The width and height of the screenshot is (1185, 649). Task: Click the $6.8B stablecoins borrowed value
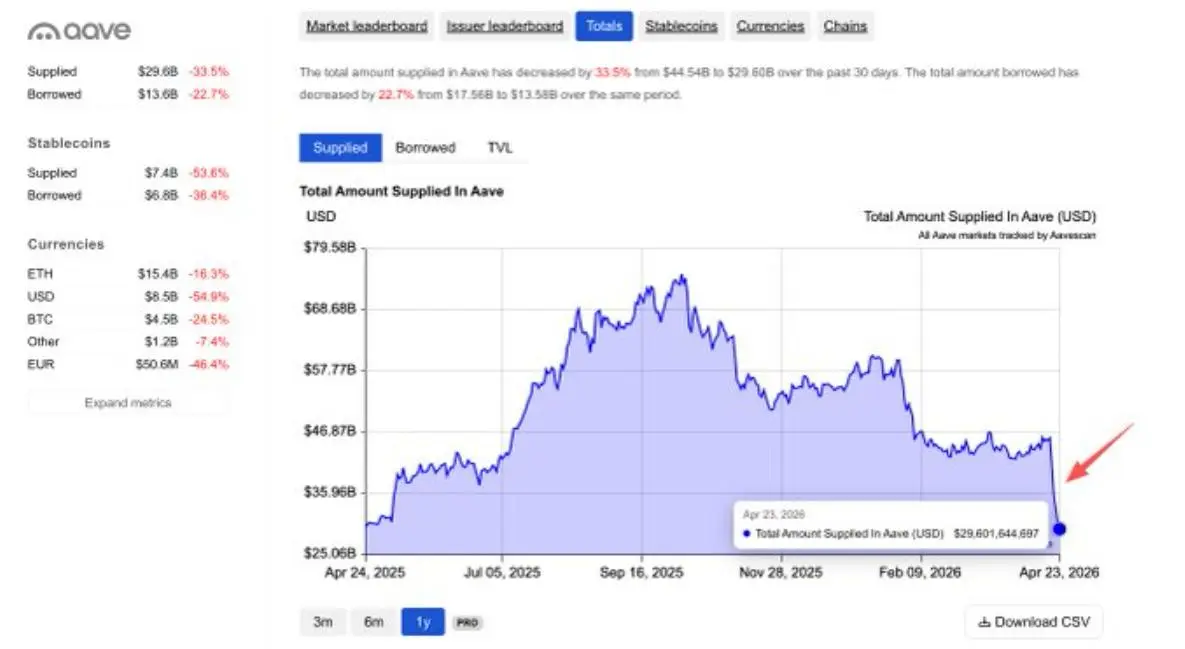pos(161,195)
